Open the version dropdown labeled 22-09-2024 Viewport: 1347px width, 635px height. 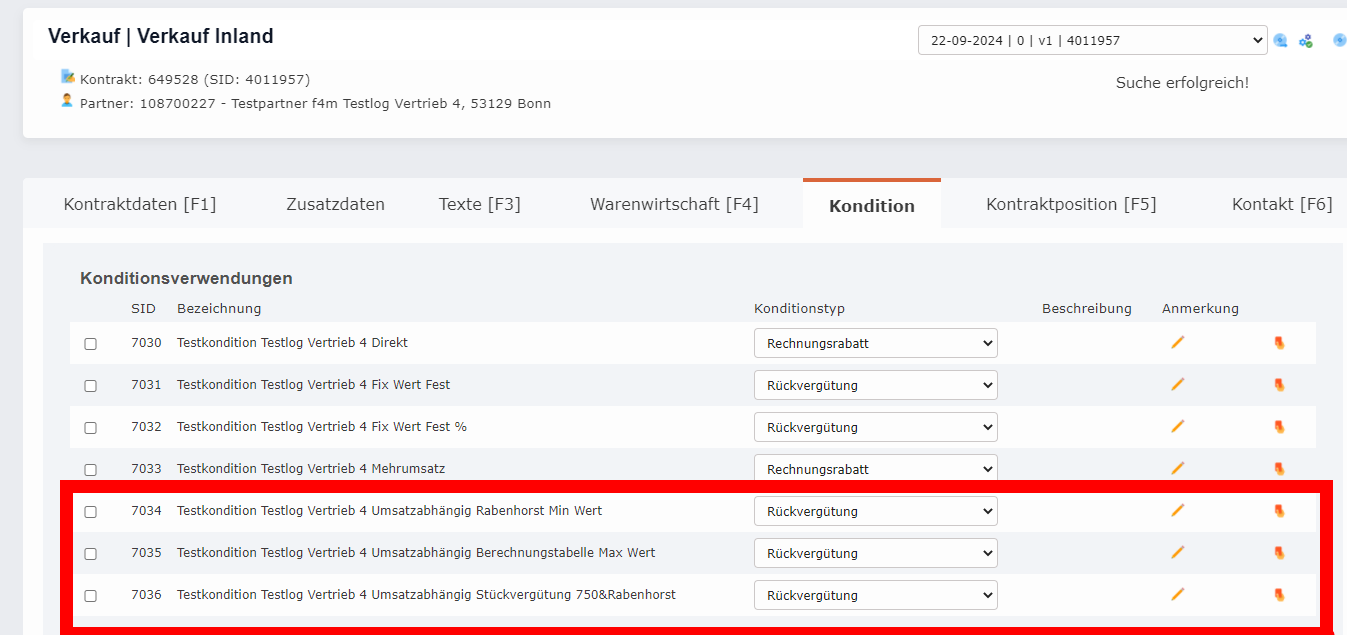(x=1092, y=40)
